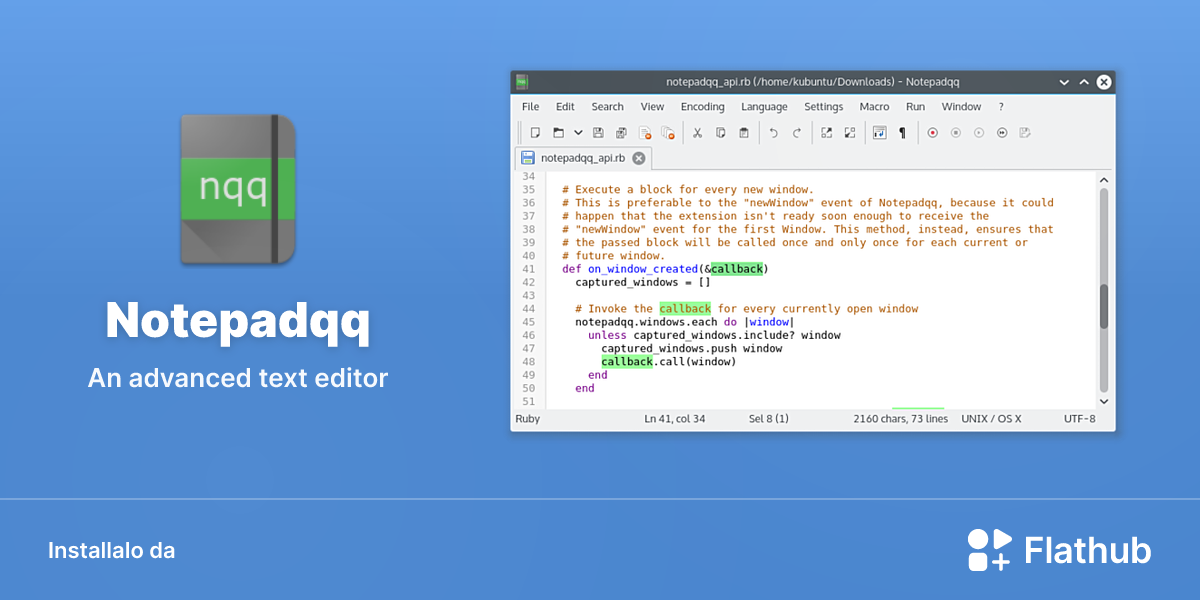
Task: Open the Window menu
Action: 961,107
